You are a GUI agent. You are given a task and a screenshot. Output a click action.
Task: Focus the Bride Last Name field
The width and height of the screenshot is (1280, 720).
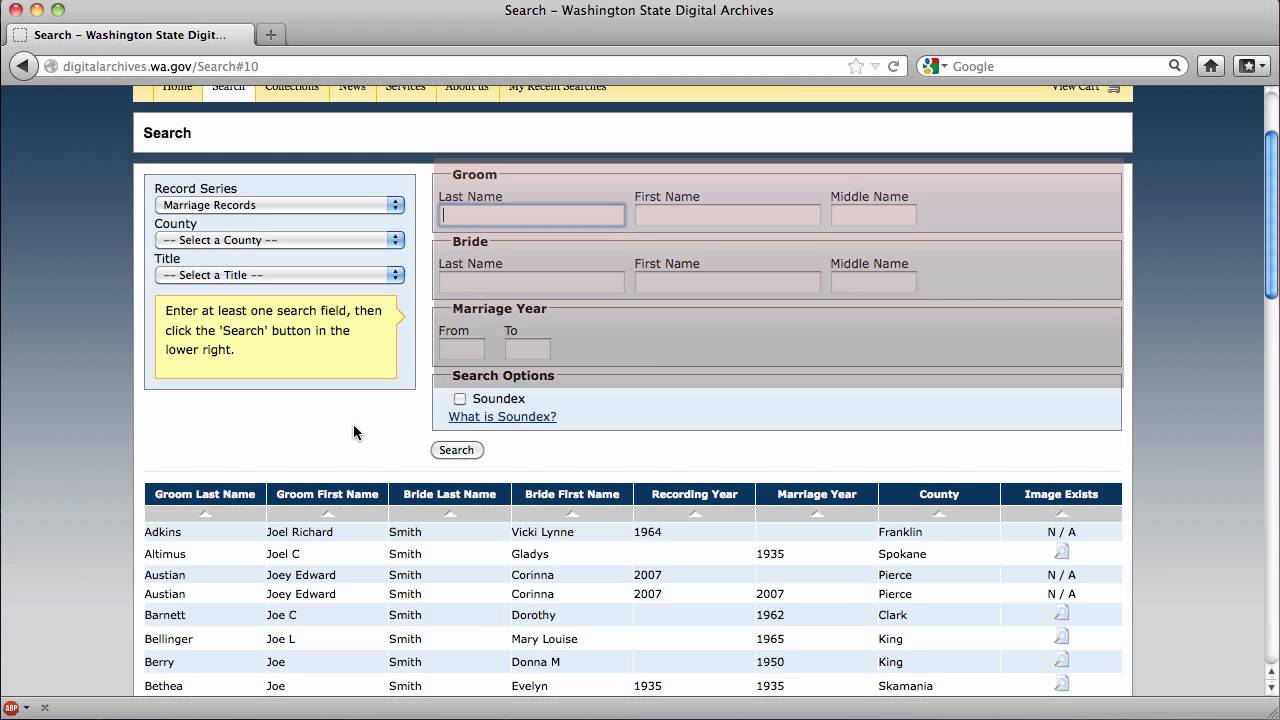[531, 282]
